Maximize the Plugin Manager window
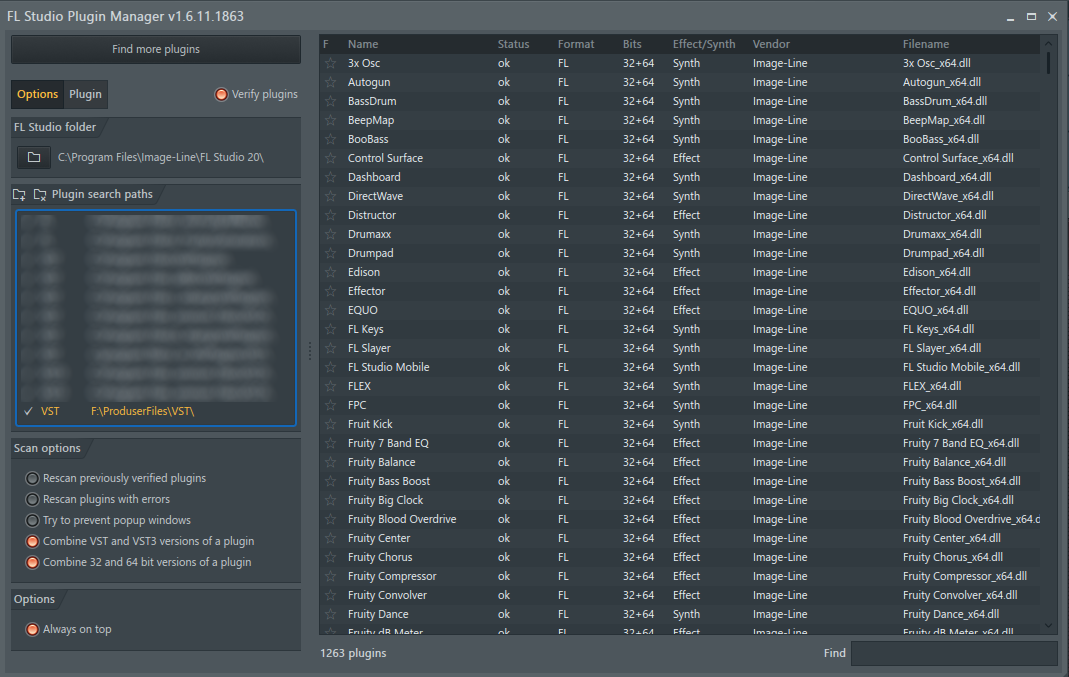 [1032, 16]
